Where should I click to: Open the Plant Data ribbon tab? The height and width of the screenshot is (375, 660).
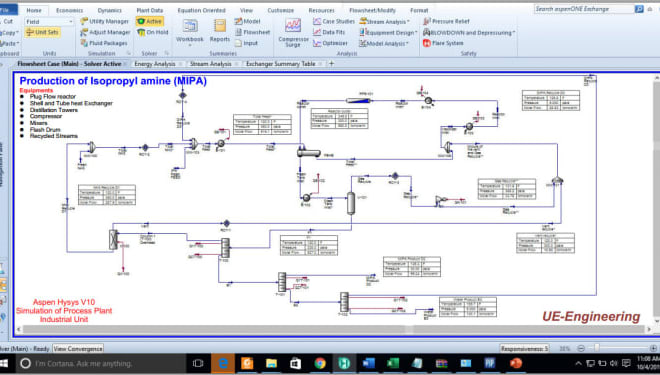point(149,10)
